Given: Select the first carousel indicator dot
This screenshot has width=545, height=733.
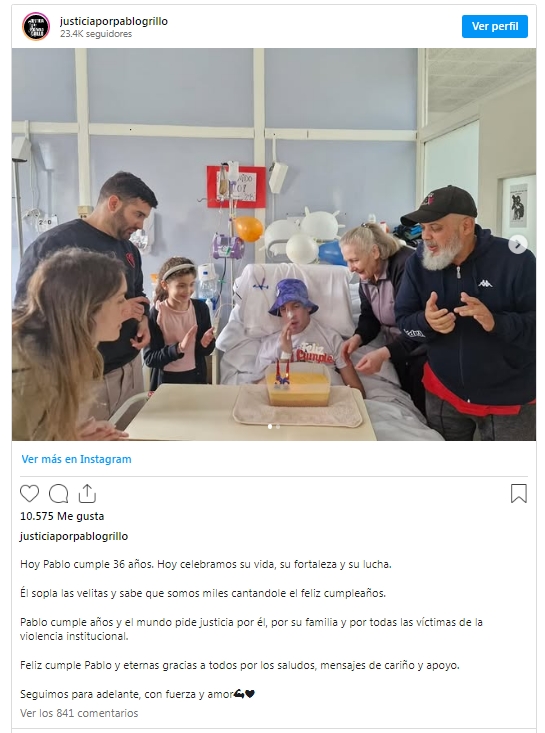Looking at the screenshot, I should 270,427.
